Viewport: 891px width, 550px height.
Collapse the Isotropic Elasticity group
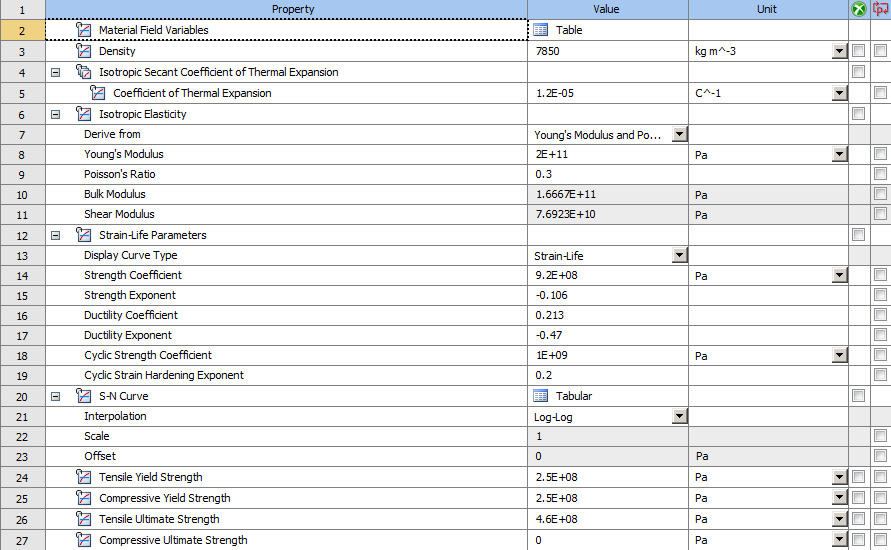pos(55,114)
